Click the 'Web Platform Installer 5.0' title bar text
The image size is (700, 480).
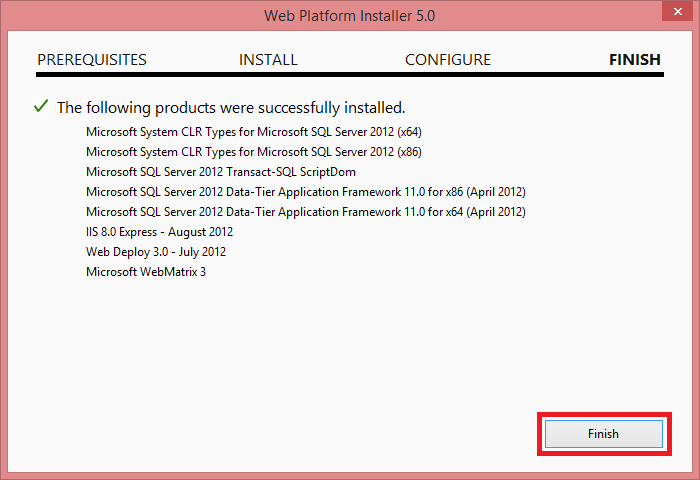350,16
